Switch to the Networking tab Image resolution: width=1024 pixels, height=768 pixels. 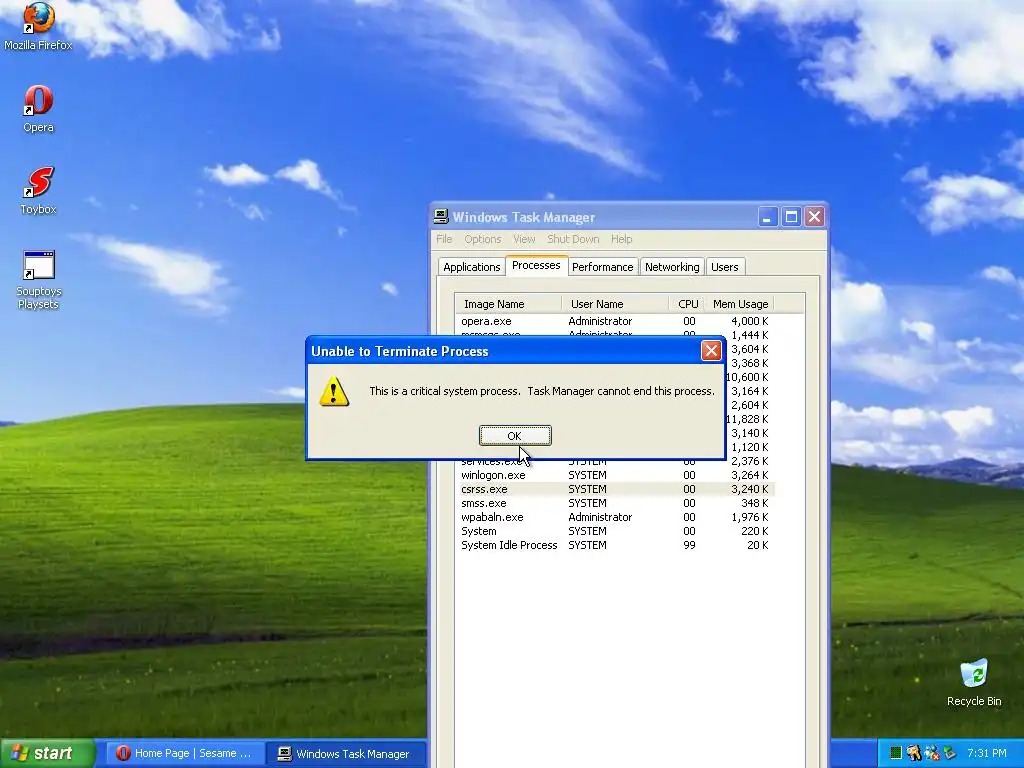(x=672, y=266)
